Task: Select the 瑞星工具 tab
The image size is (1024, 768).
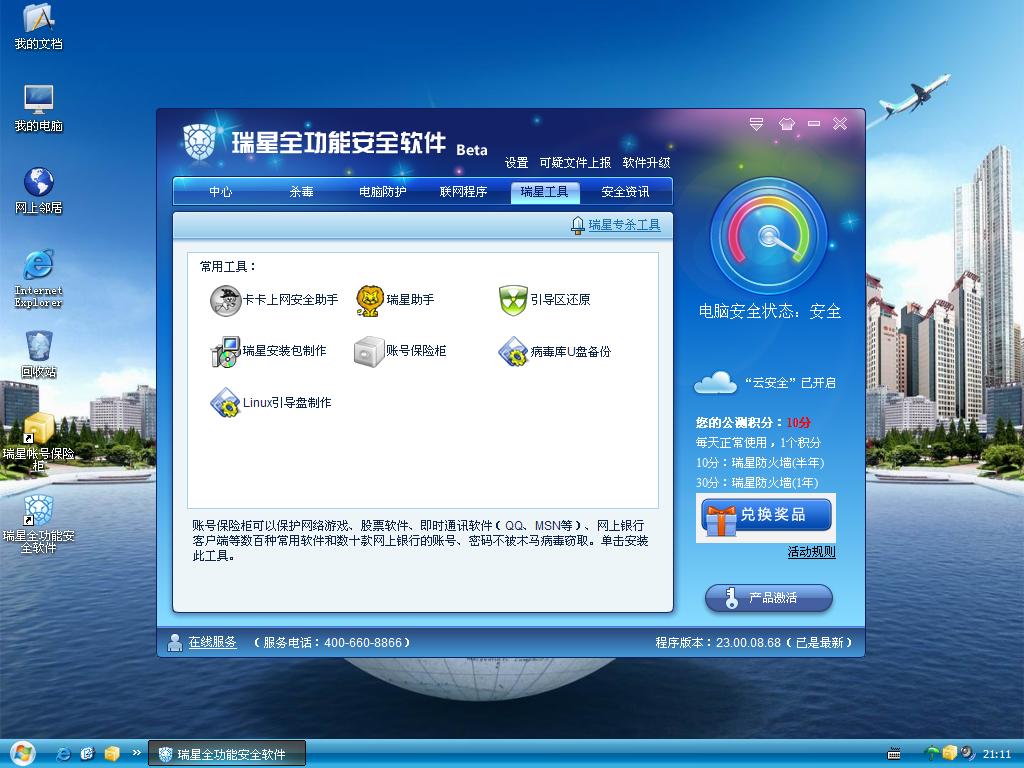Action: [545, 191]
